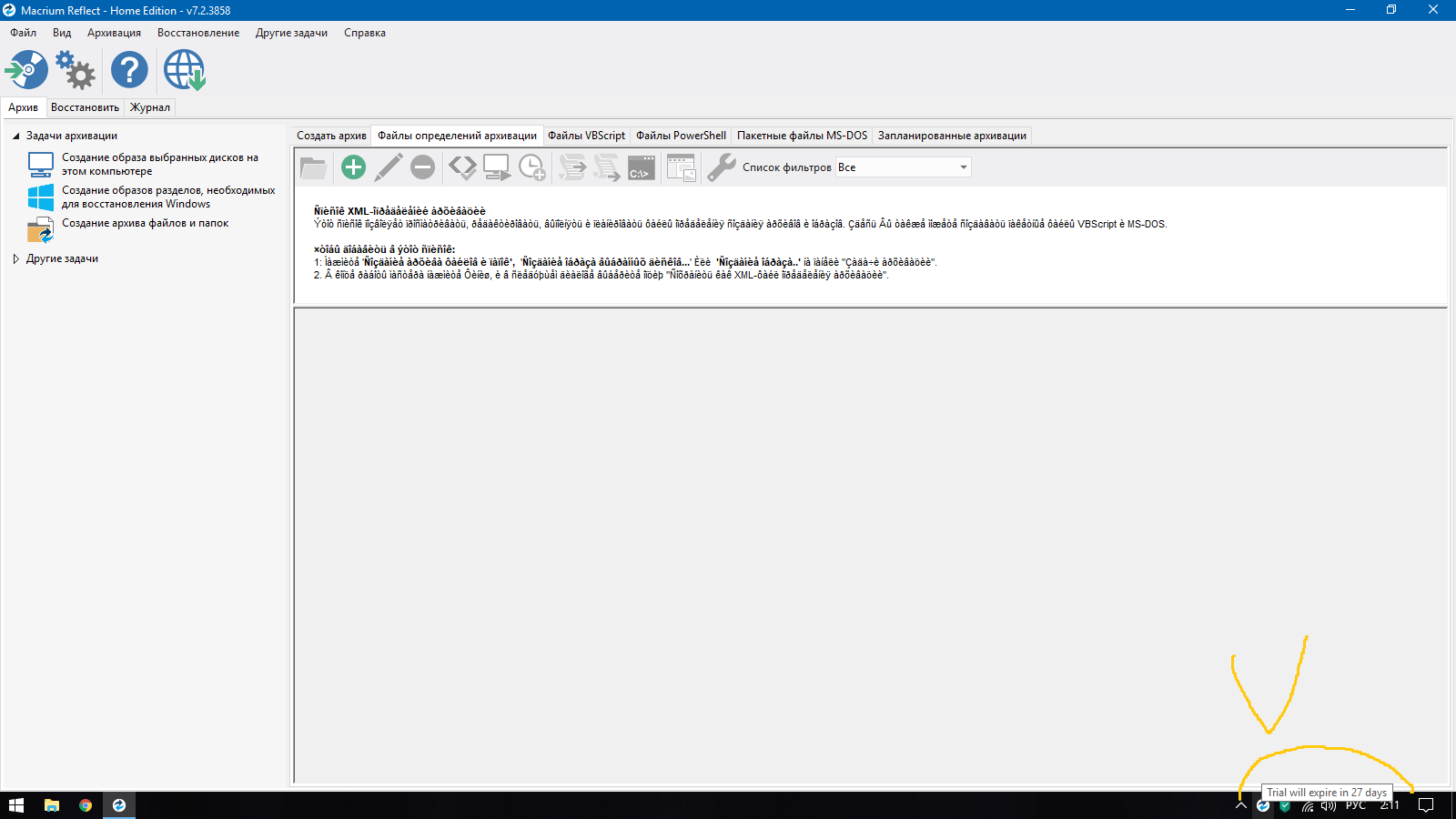Switch to the Журнал tab
Viewport: 1456px width, 819px height.
tap(150, 107)
